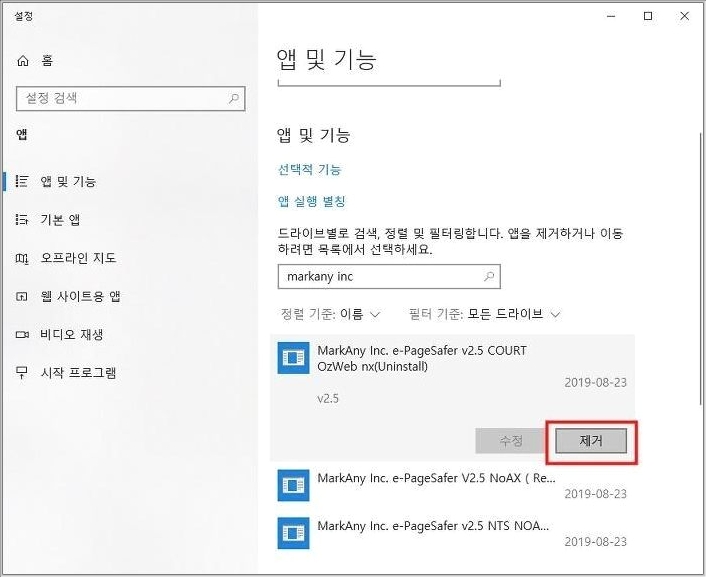This screenshot has width=706, height=577.
Task: Click the 웹 사이트용 앱 icon
Action: tap(22, 296)
